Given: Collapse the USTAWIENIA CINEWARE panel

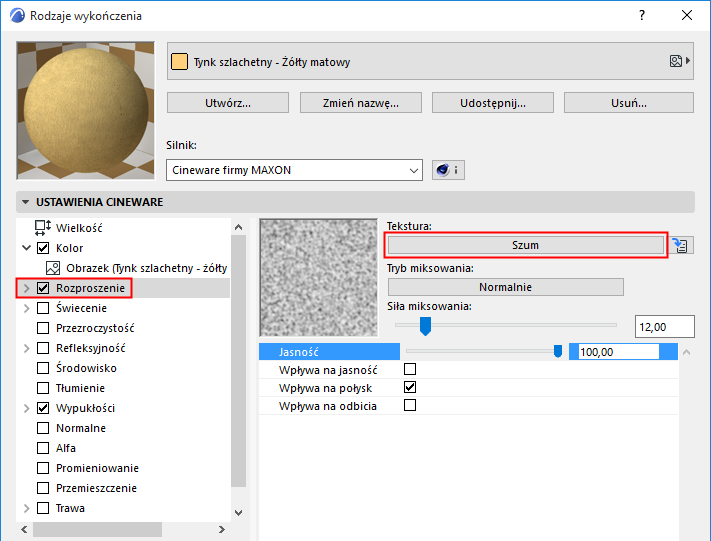Looking at the screenshot, I should (x=25, y=202).
